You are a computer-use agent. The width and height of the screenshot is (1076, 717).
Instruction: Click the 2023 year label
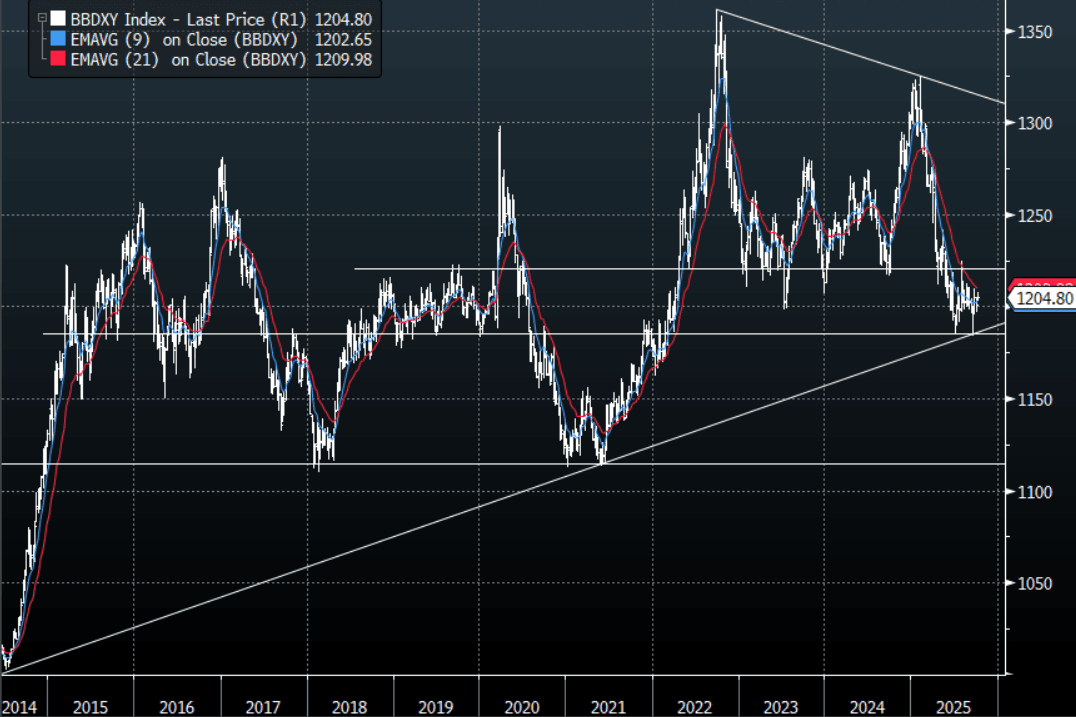pyautogui.click(x=781, y=707)
